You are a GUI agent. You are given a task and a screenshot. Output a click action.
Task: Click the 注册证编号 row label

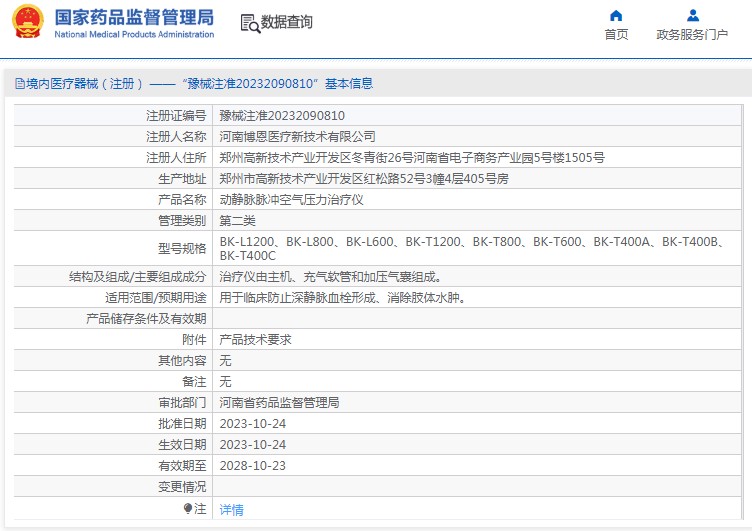coord(176,116)
